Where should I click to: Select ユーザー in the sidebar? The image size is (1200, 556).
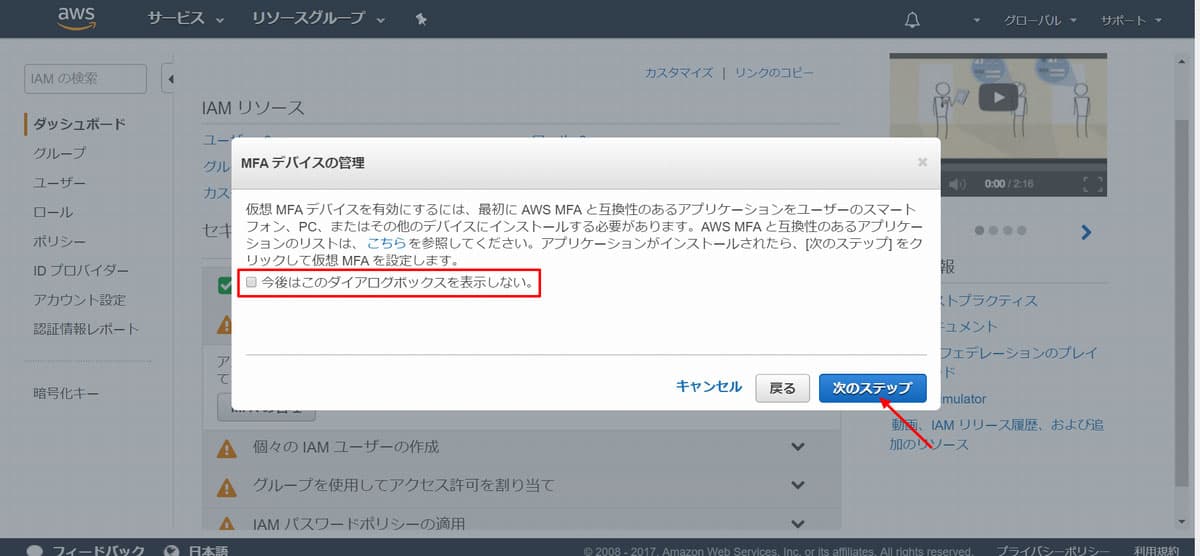tap(60, 183)
